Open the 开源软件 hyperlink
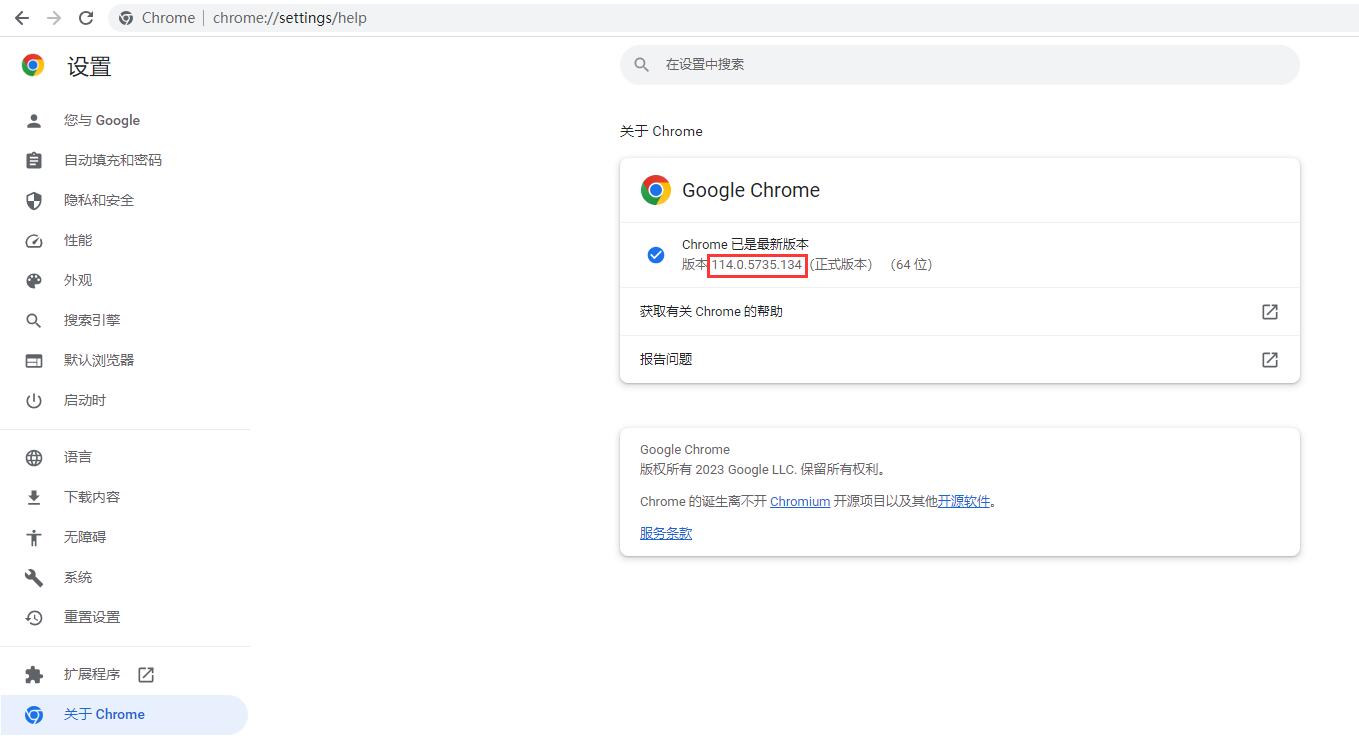Image resolution: width=1359 pixels, height=743 pixels. coord(964,501)
